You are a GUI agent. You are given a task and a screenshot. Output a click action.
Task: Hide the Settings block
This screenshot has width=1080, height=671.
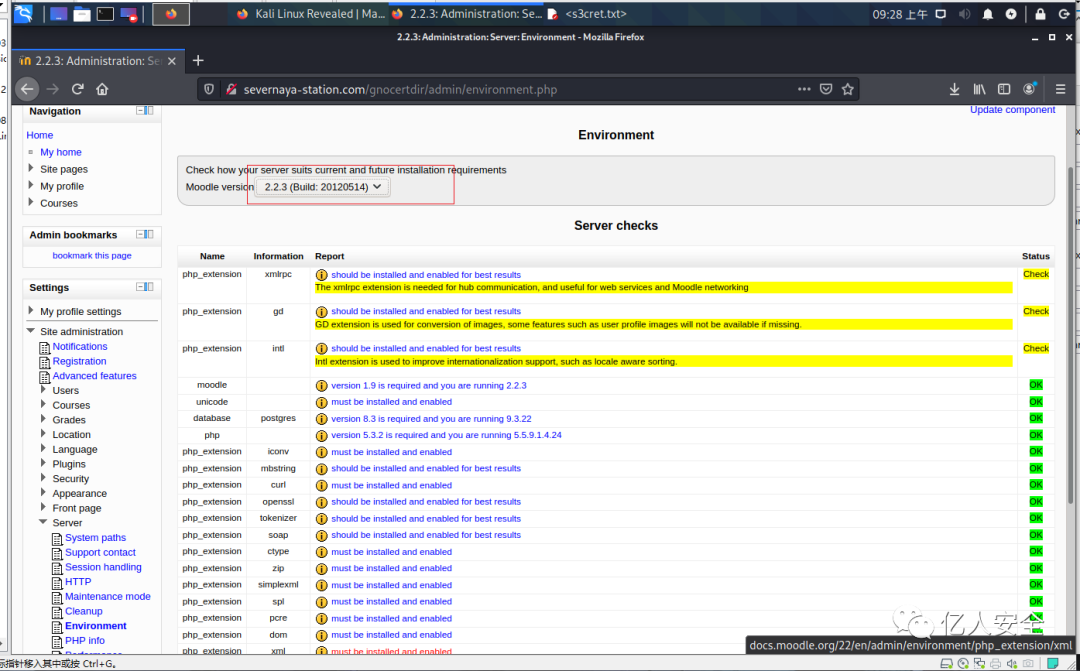click(141, 287)
